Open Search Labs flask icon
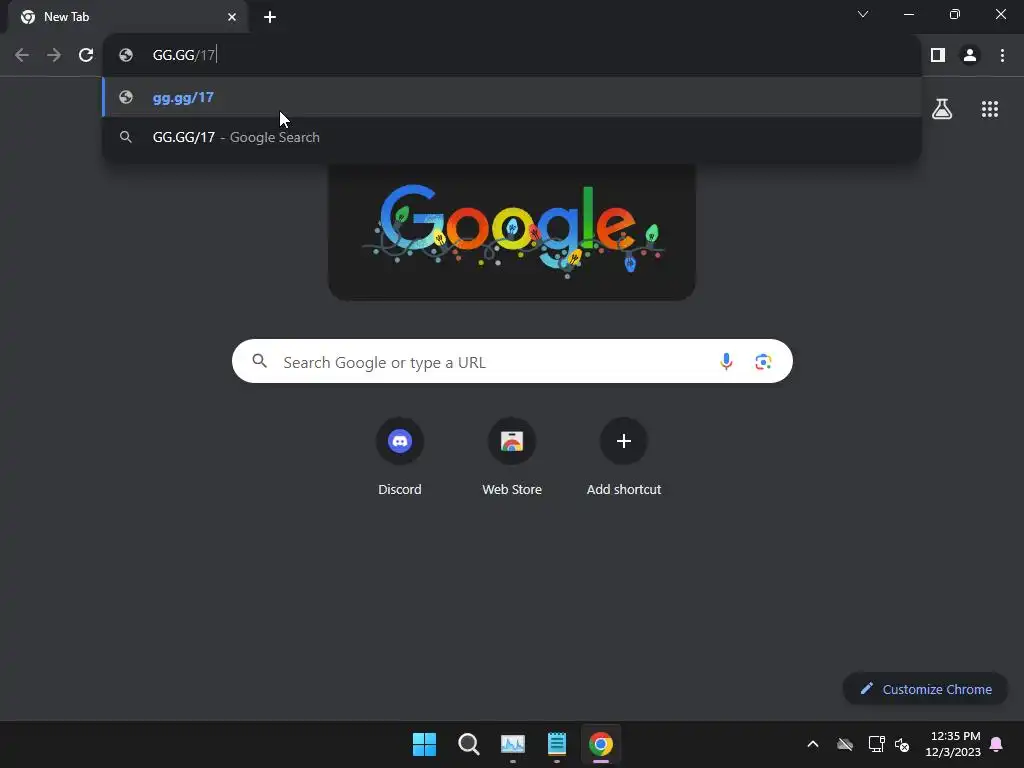 942,109
